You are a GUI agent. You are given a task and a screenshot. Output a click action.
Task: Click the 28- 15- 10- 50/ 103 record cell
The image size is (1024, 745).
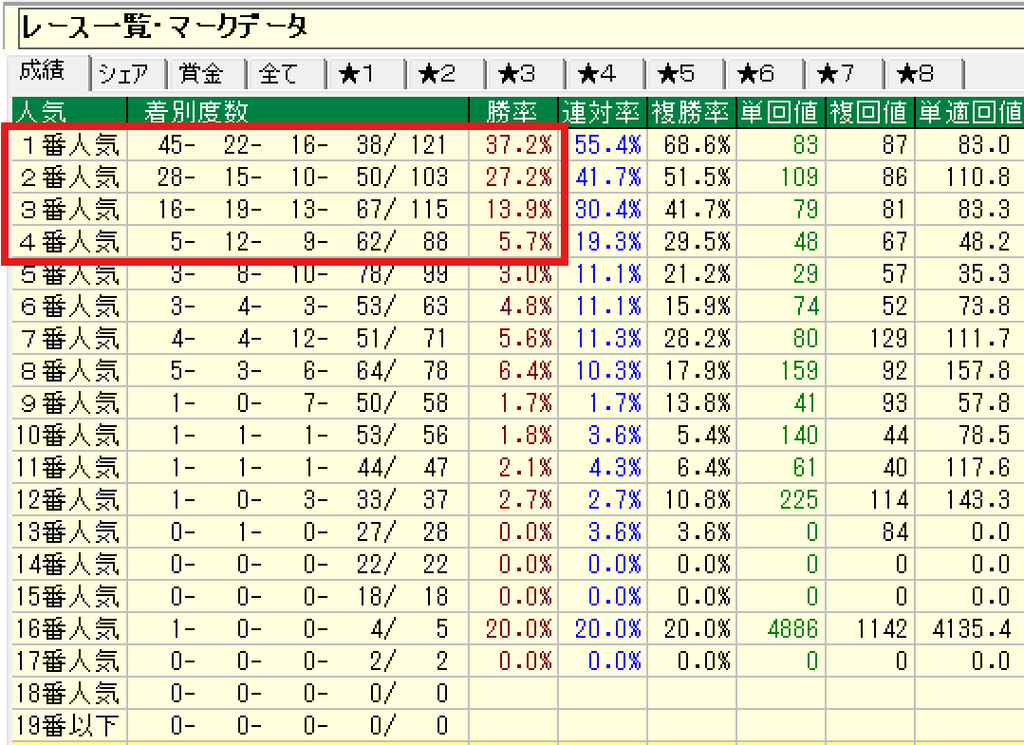tap(298, 177)
